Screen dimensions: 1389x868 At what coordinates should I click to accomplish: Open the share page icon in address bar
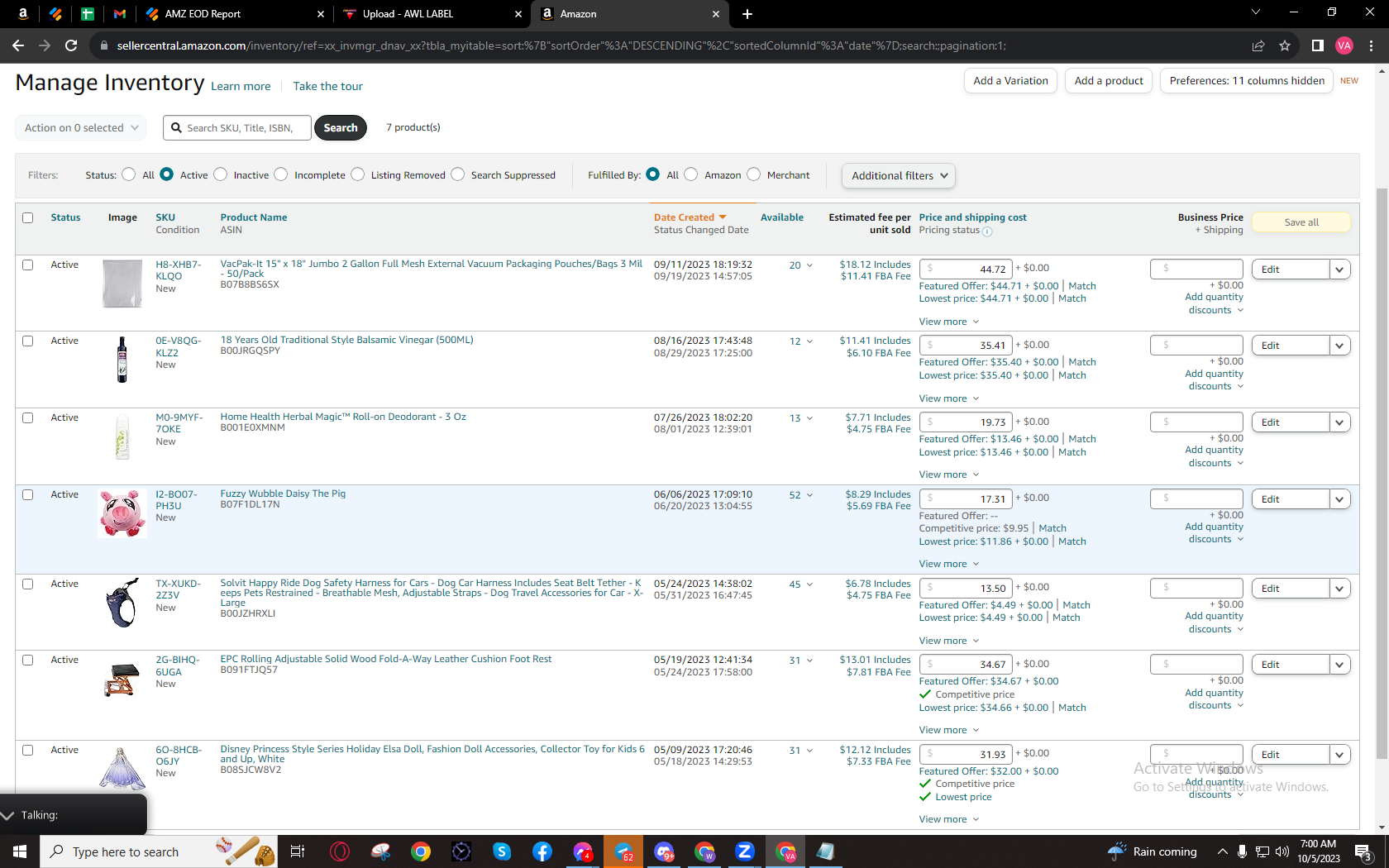(1258, 45)
